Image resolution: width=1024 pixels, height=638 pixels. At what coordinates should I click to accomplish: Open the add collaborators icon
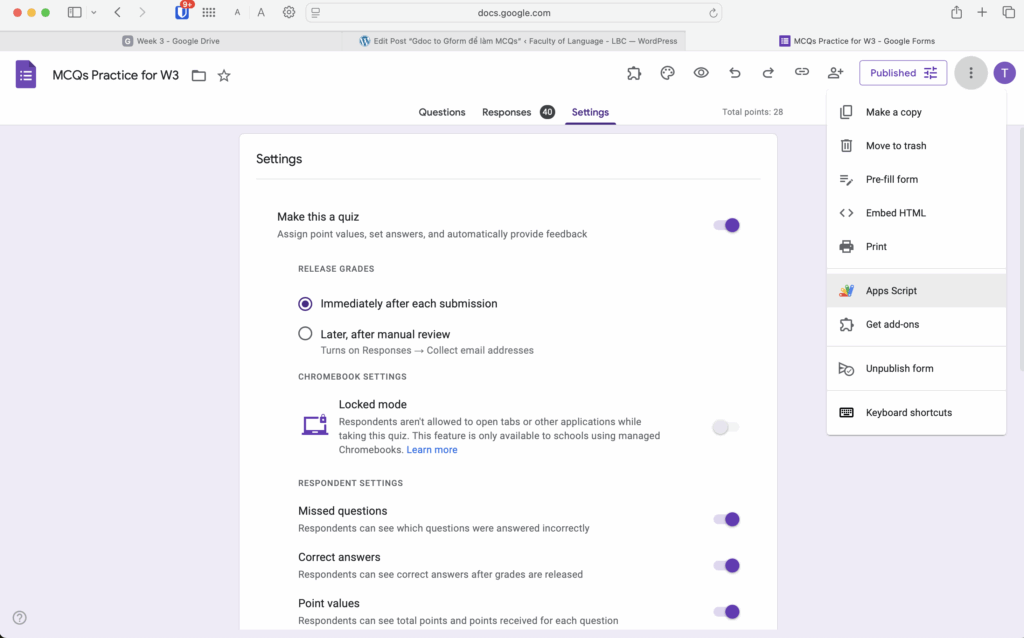[x=835, y=73]
